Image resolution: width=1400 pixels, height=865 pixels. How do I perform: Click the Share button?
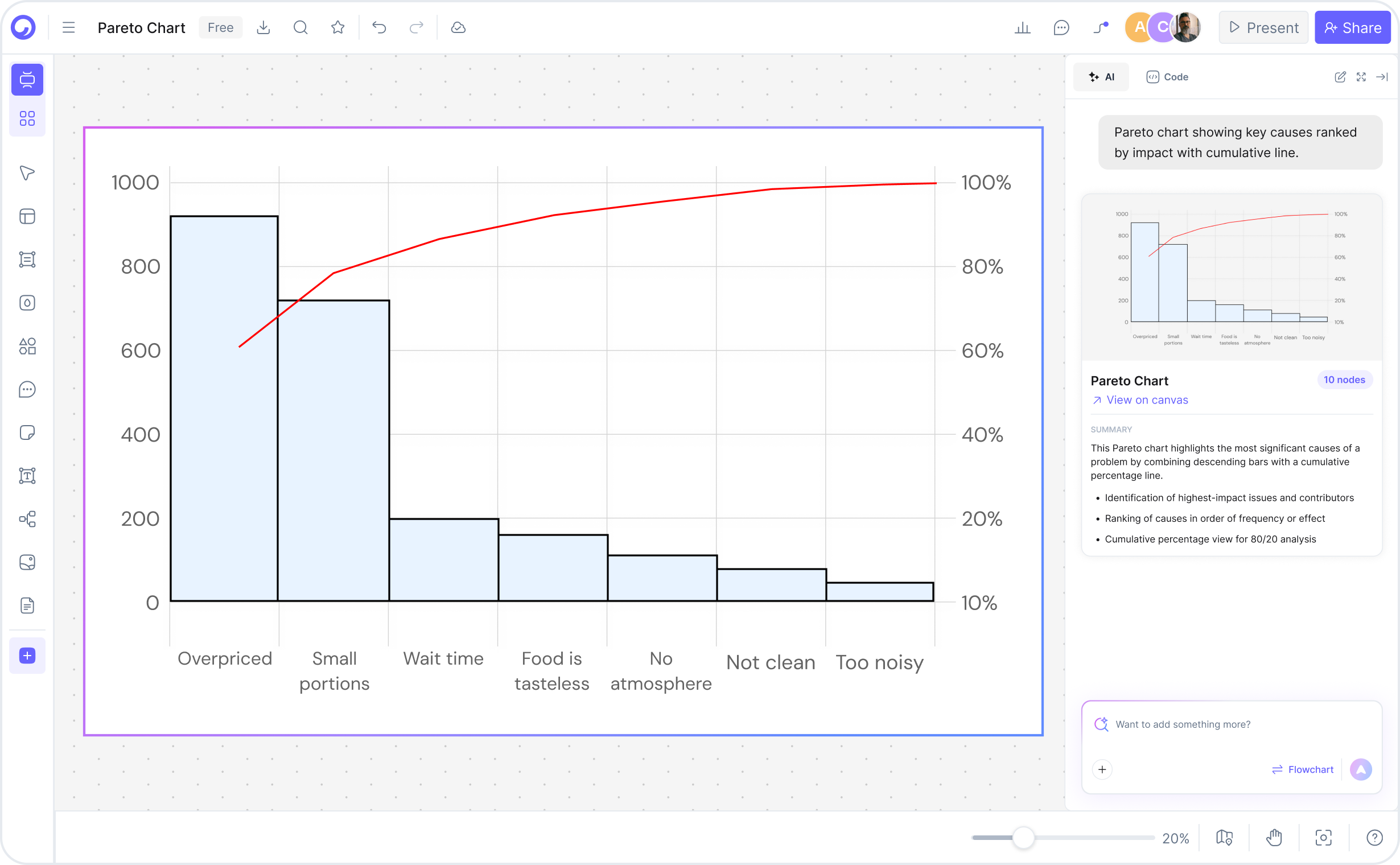click(1353, 27)
